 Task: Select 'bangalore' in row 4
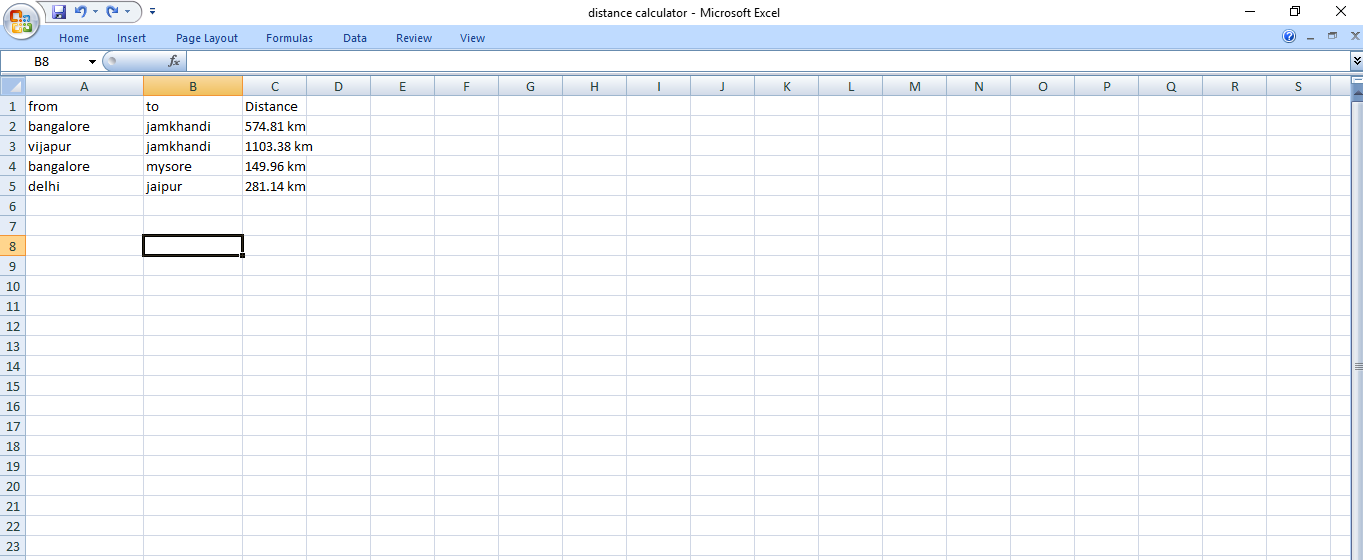click(x=85, y=166)
